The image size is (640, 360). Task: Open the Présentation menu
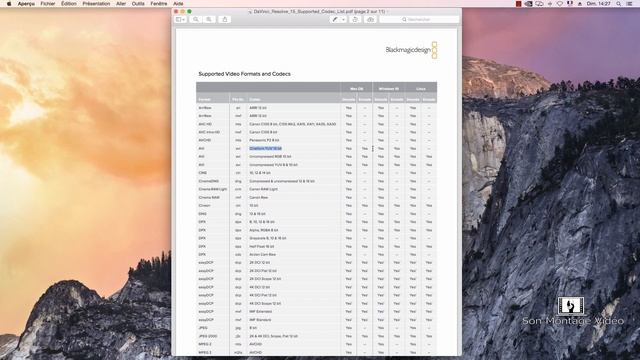(96, 4)
